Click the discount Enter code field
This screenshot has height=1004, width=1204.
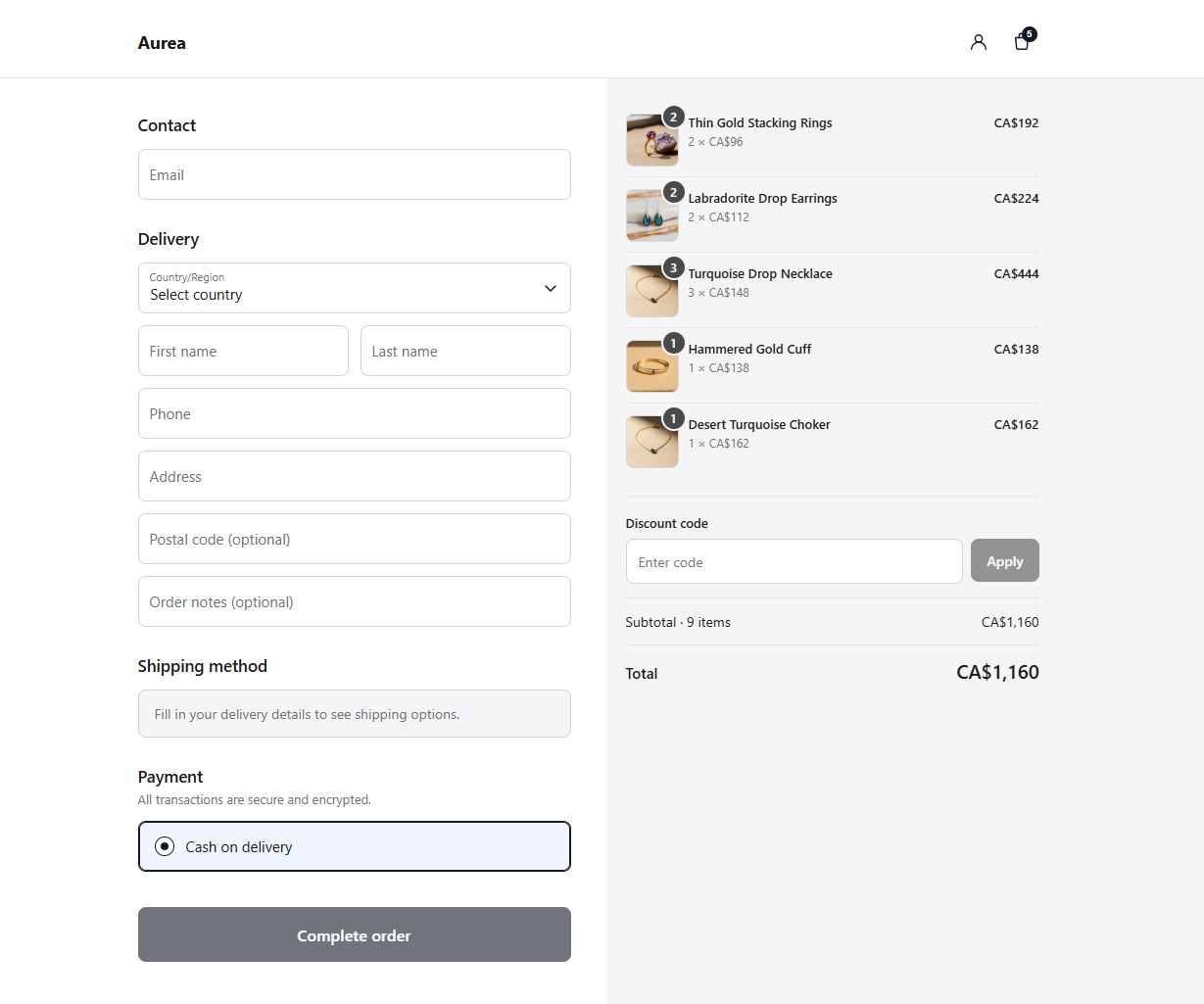[x=794, y=561]
